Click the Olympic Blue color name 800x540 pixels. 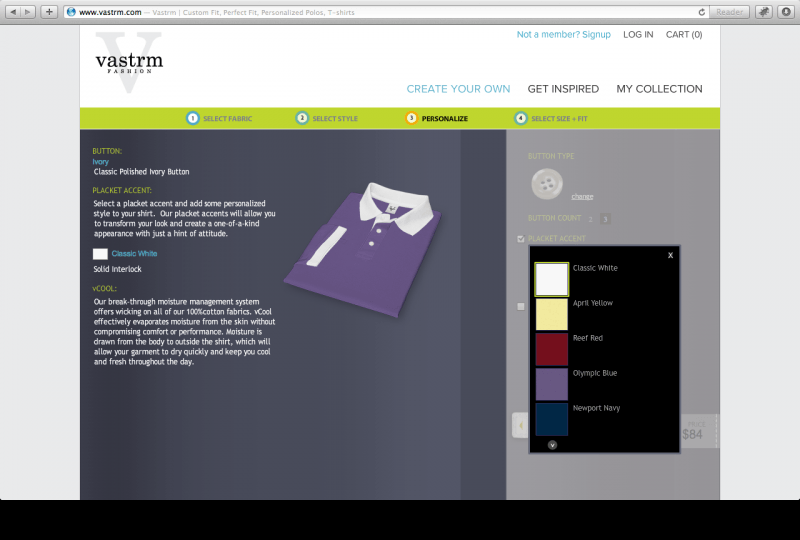[x=595, y=373]
